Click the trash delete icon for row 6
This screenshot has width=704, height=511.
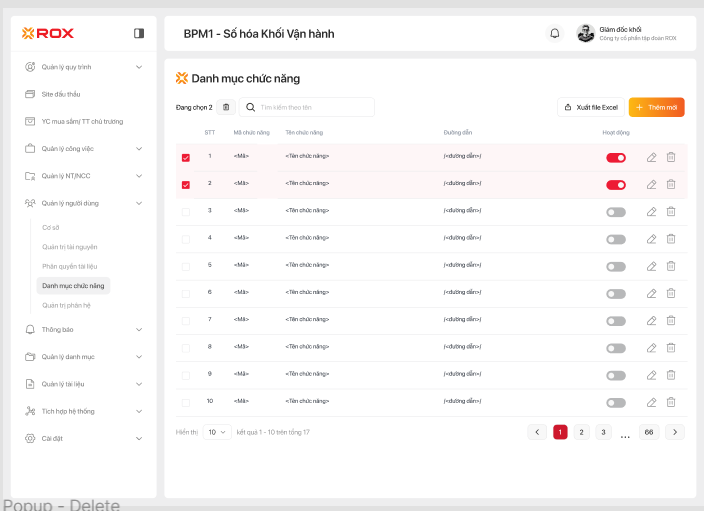tap(671, 293)
